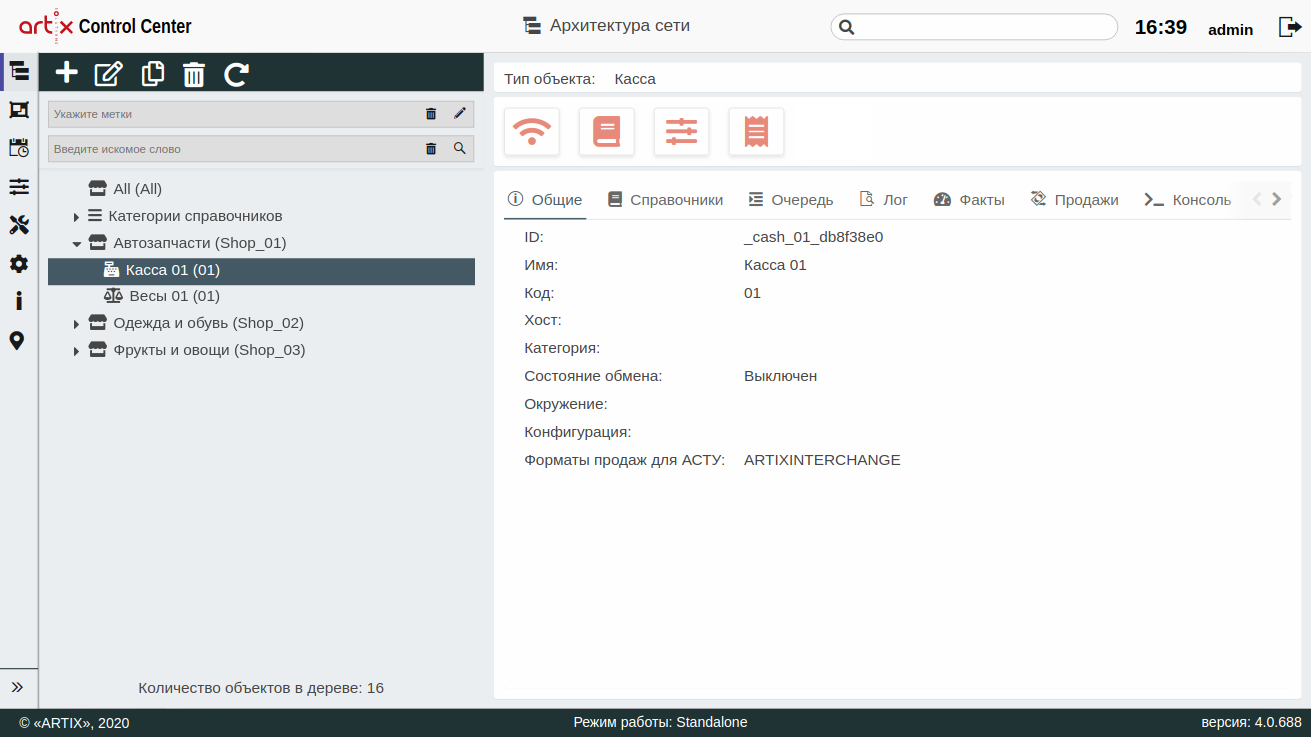
Task: Log out using the exit icon
Action: pyautogui.click(x=1289, y=27)
